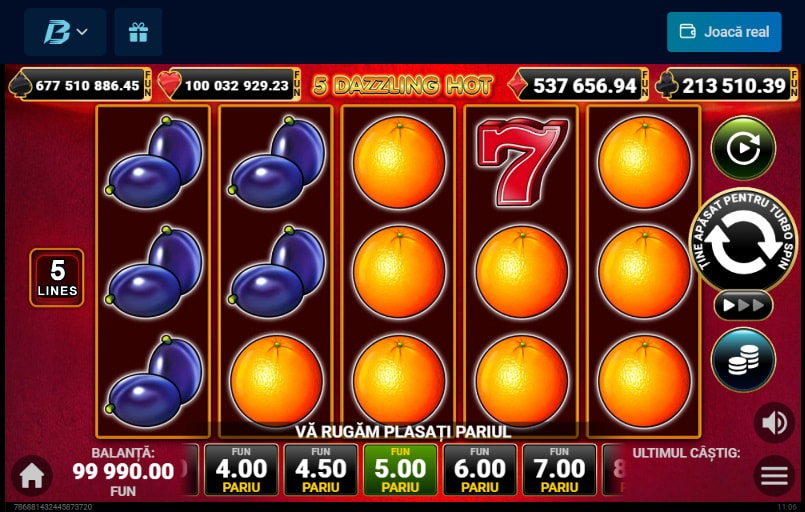Open the diamond jackpot 537 656.94
This screenshot has width=805, height=512.
coord(578,85)
